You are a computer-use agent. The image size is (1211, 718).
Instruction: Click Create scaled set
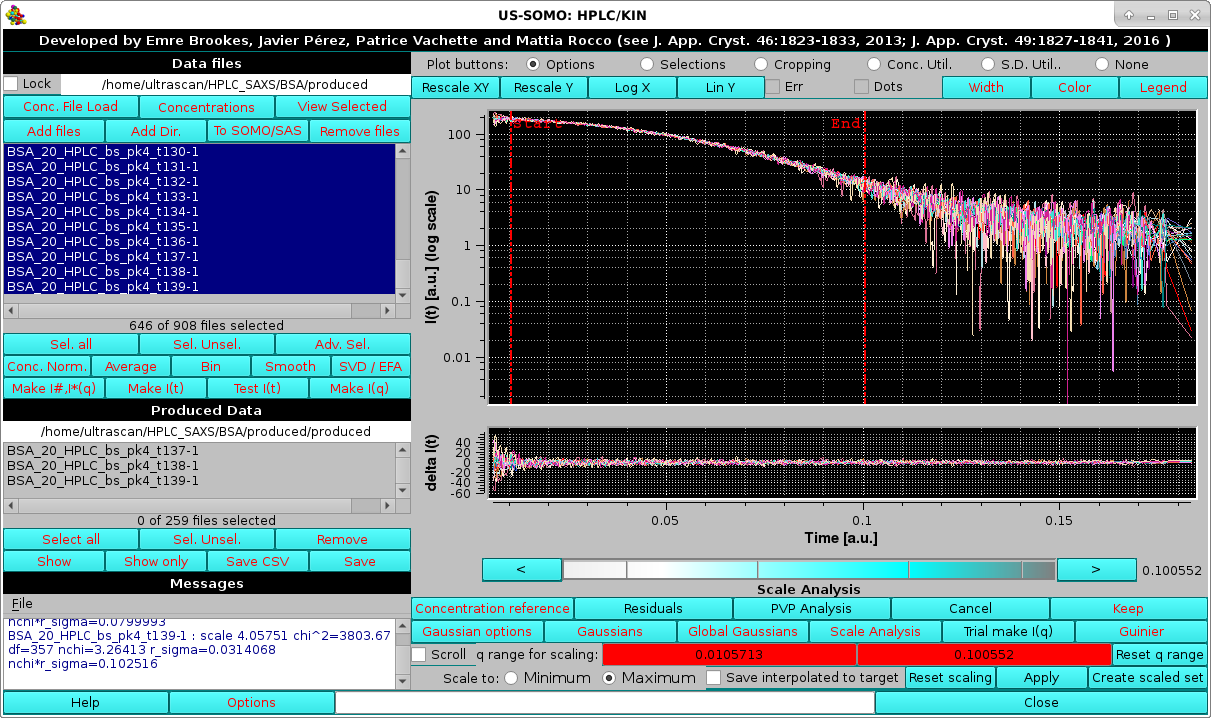click(1147, 677)
